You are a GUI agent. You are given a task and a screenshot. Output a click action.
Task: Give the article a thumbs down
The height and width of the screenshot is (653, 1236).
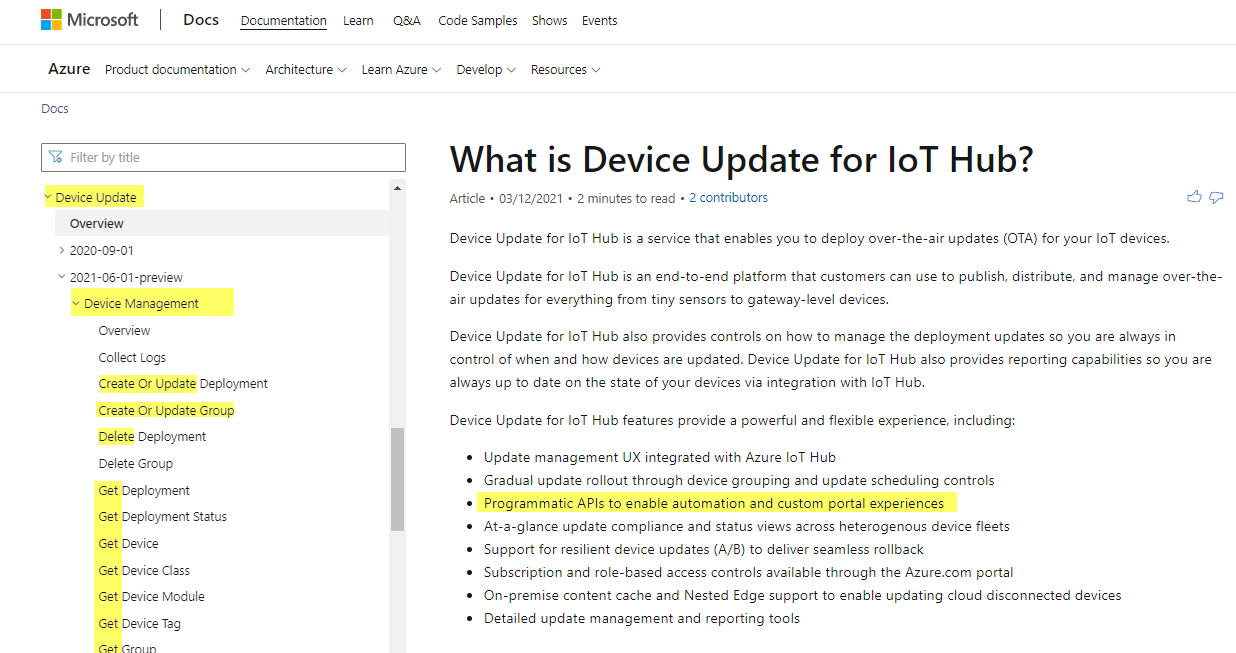click(1216, 198)
